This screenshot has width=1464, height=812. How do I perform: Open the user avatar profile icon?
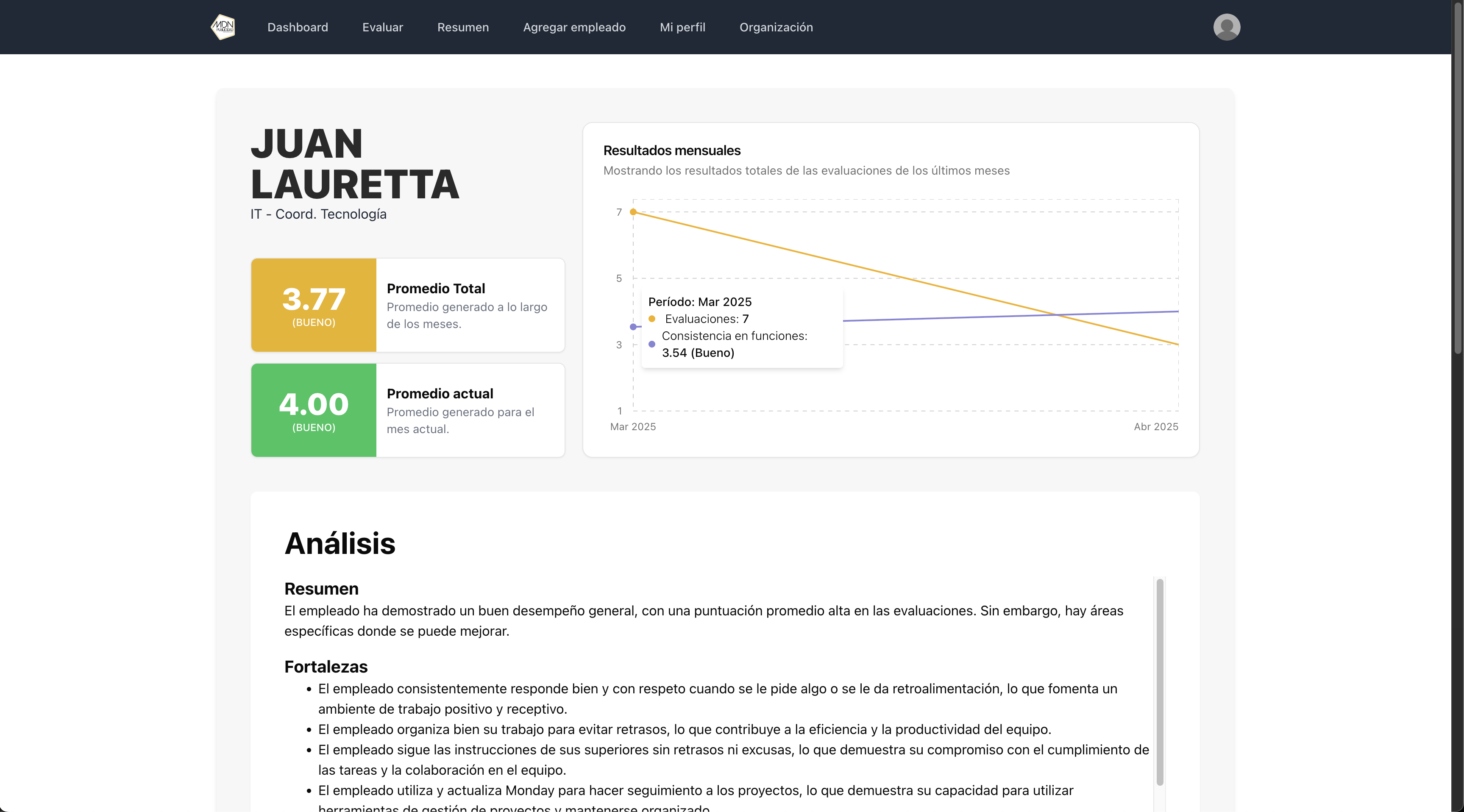coord(1227,27)
